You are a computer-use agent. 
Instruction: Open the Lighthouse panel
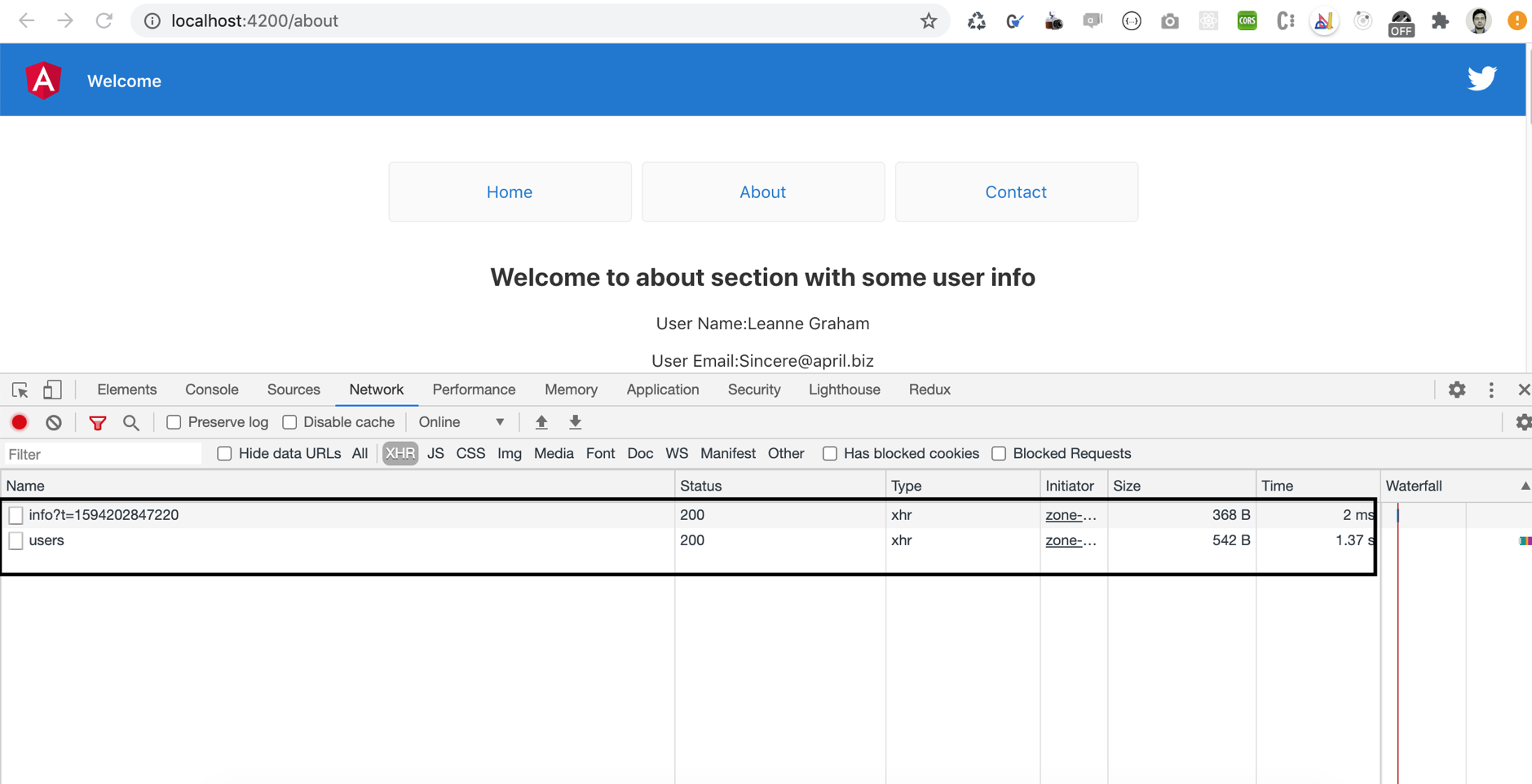click(x=844, y=390)
